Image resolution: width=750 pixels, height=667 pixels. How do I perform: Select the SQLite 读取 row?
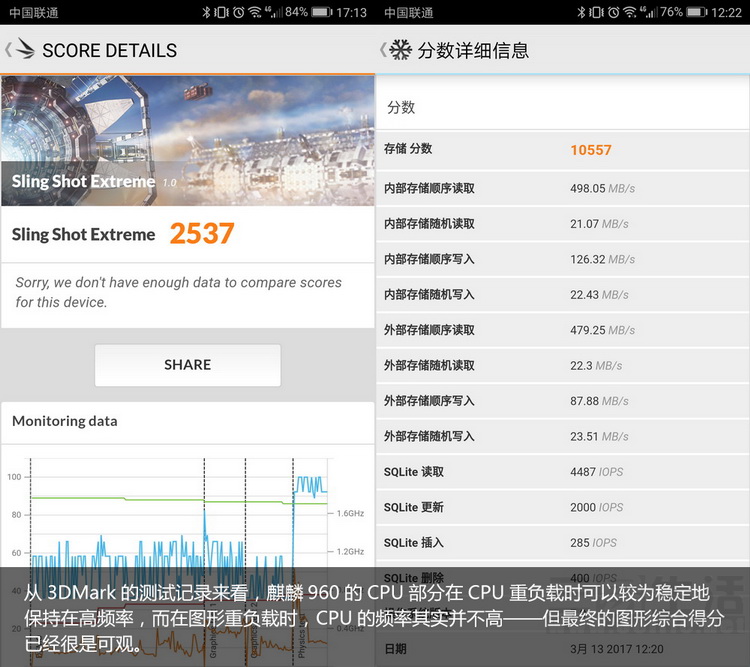tap(562, 472)
